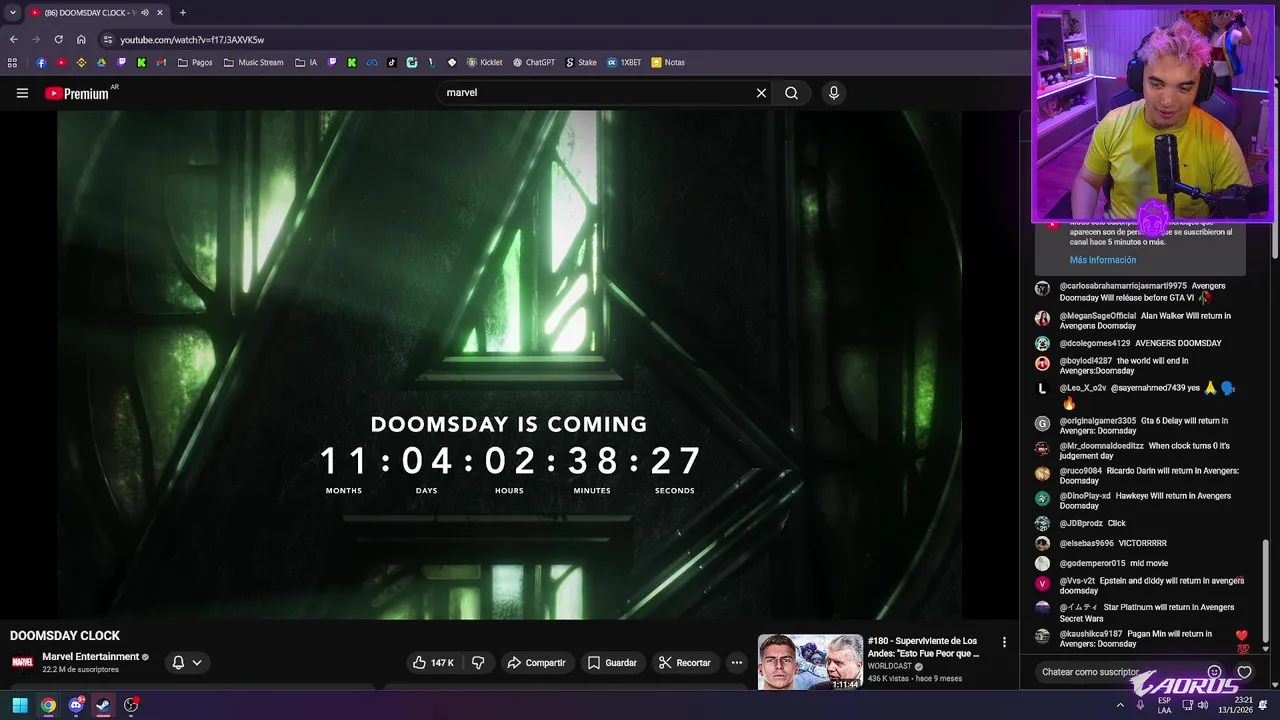The width and height of the screenshot is (1280, 720).
Task: Open YouTube bookmark icon
Action: (61, 62)
